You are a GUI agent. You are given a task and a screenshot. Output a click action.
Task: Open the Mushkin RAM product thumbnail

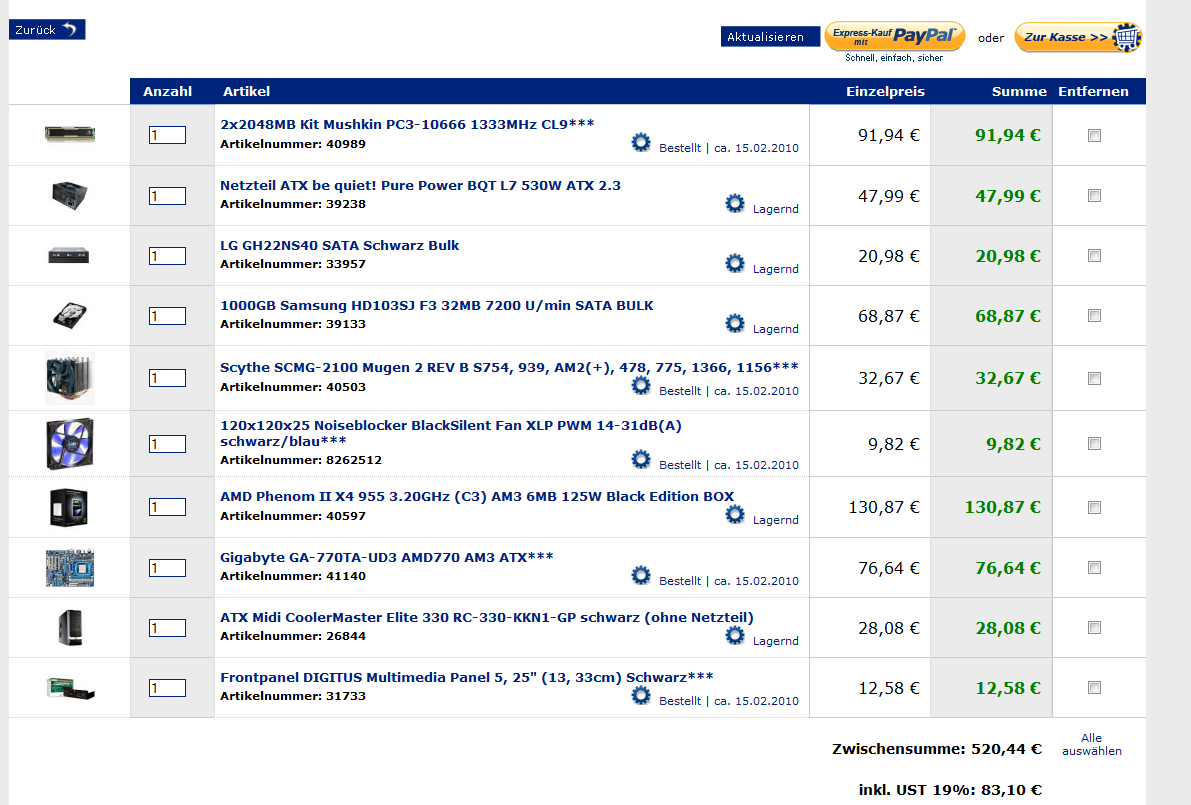70,134
